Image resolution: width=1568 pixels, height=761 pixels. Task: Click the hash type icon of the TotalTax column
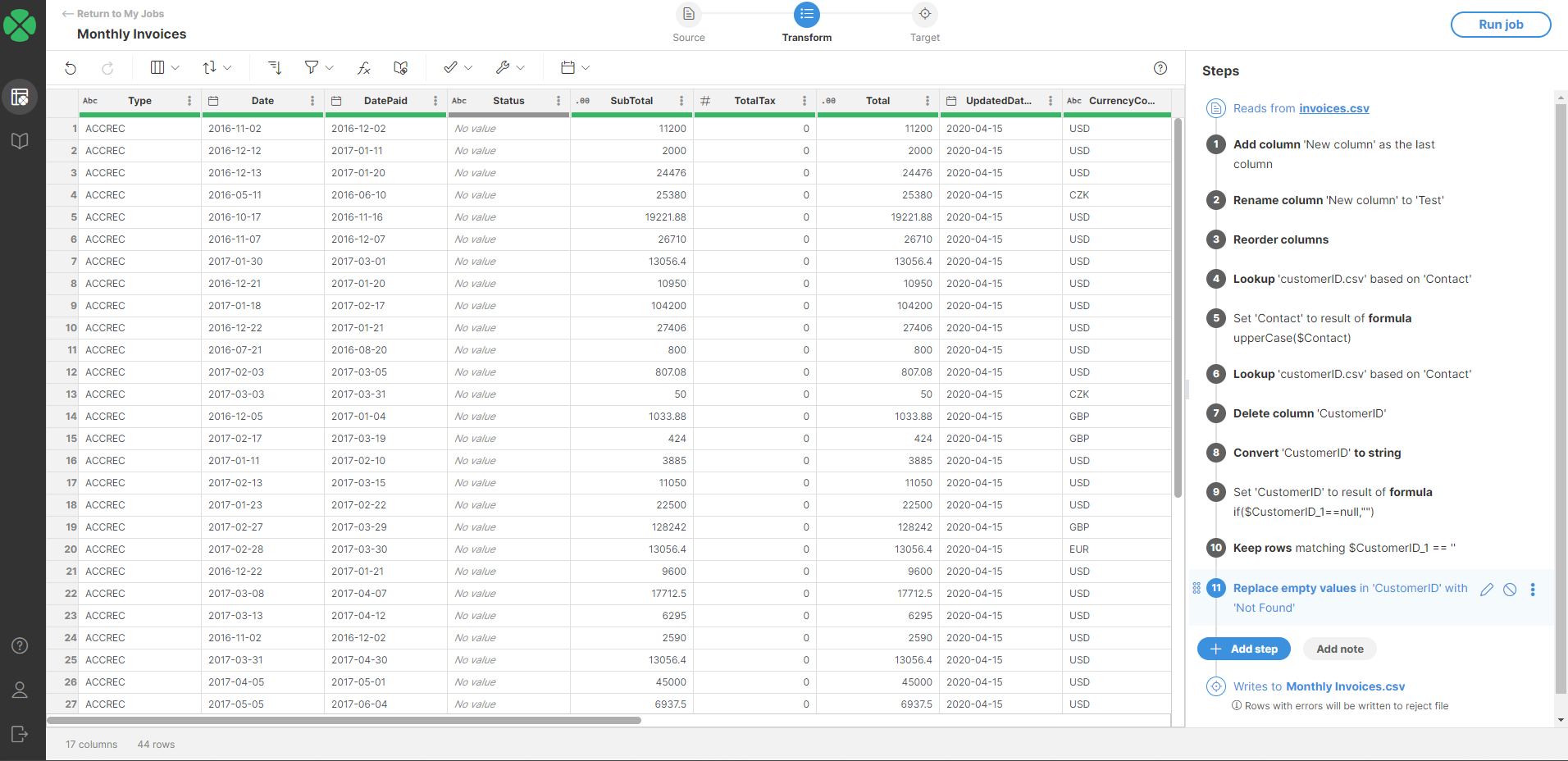705,101
